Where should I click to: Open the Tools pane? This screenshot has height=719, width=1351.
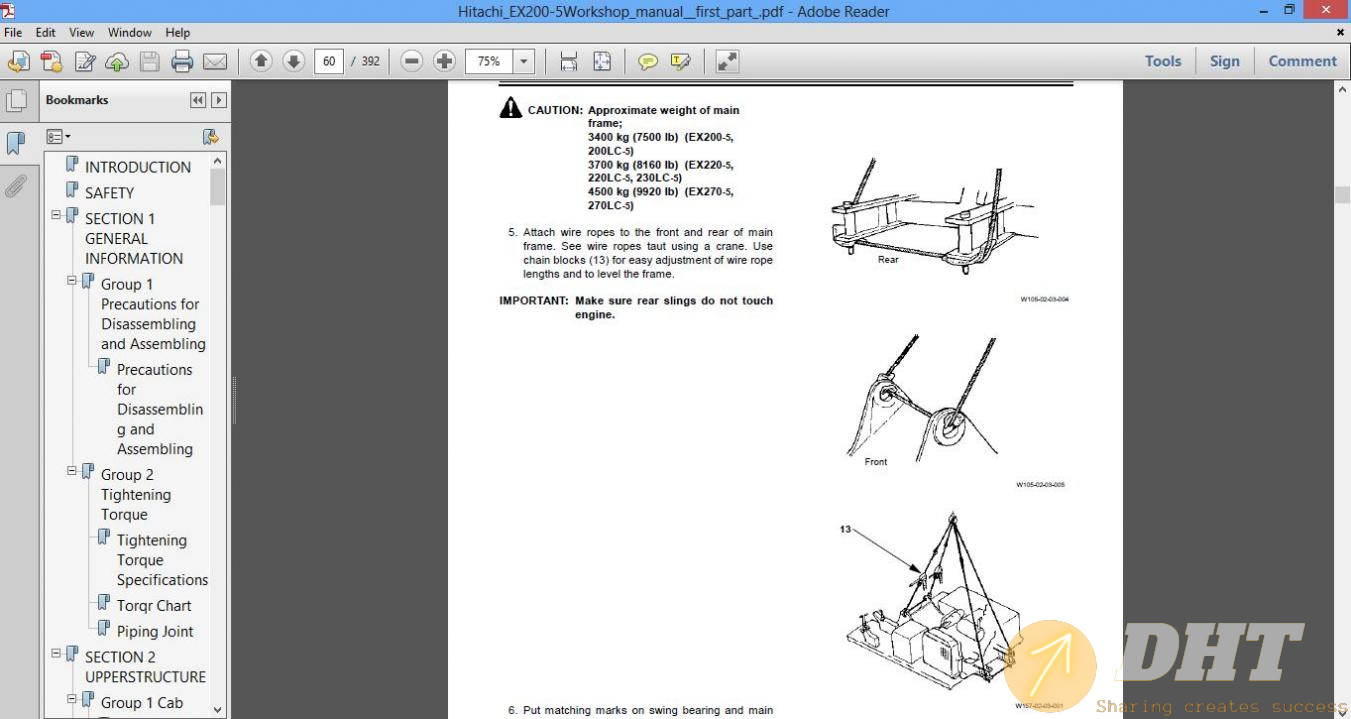pos(1163,61)
